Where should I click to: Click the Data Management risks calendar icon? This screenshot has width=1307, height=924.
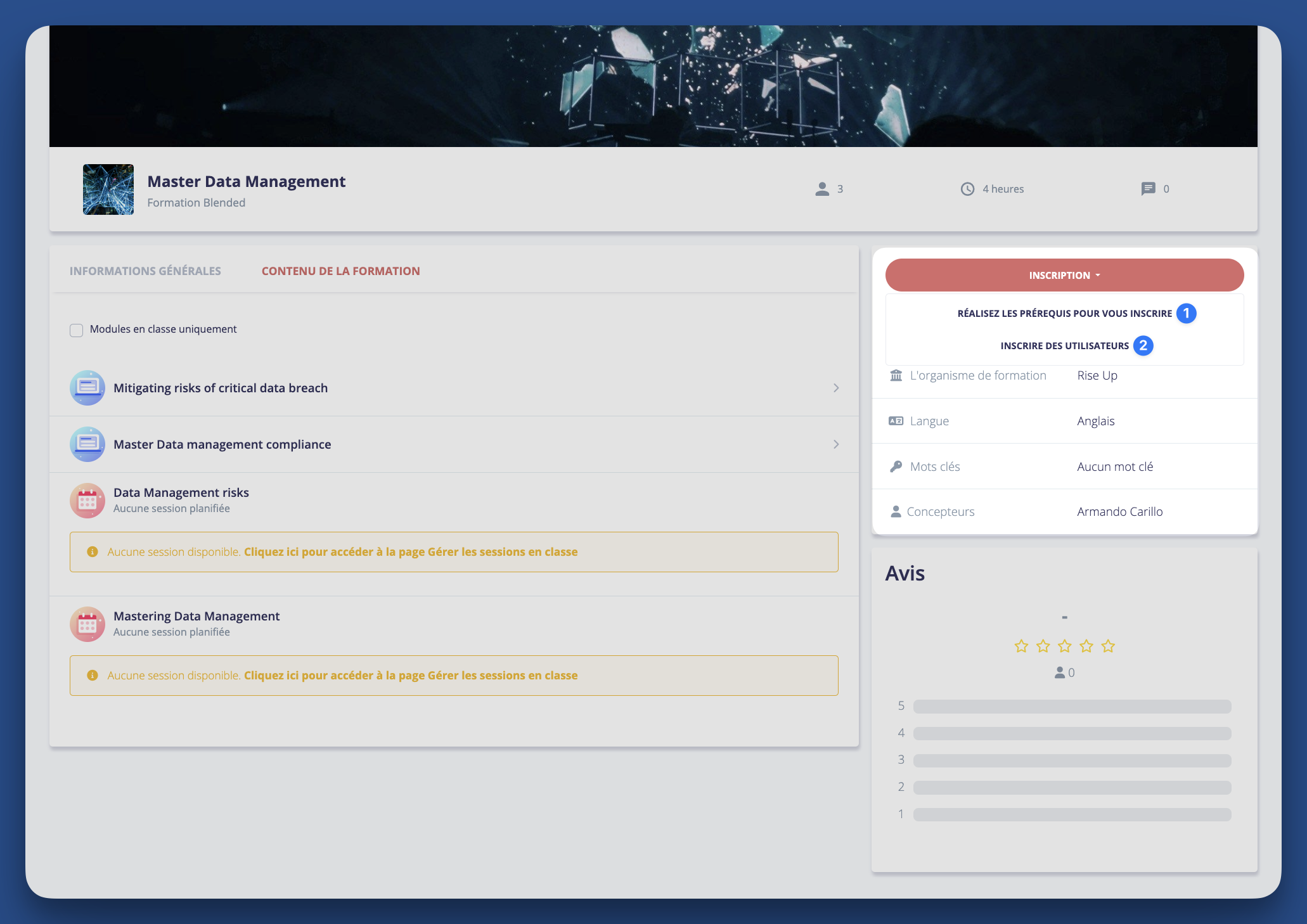pos(87,501)
